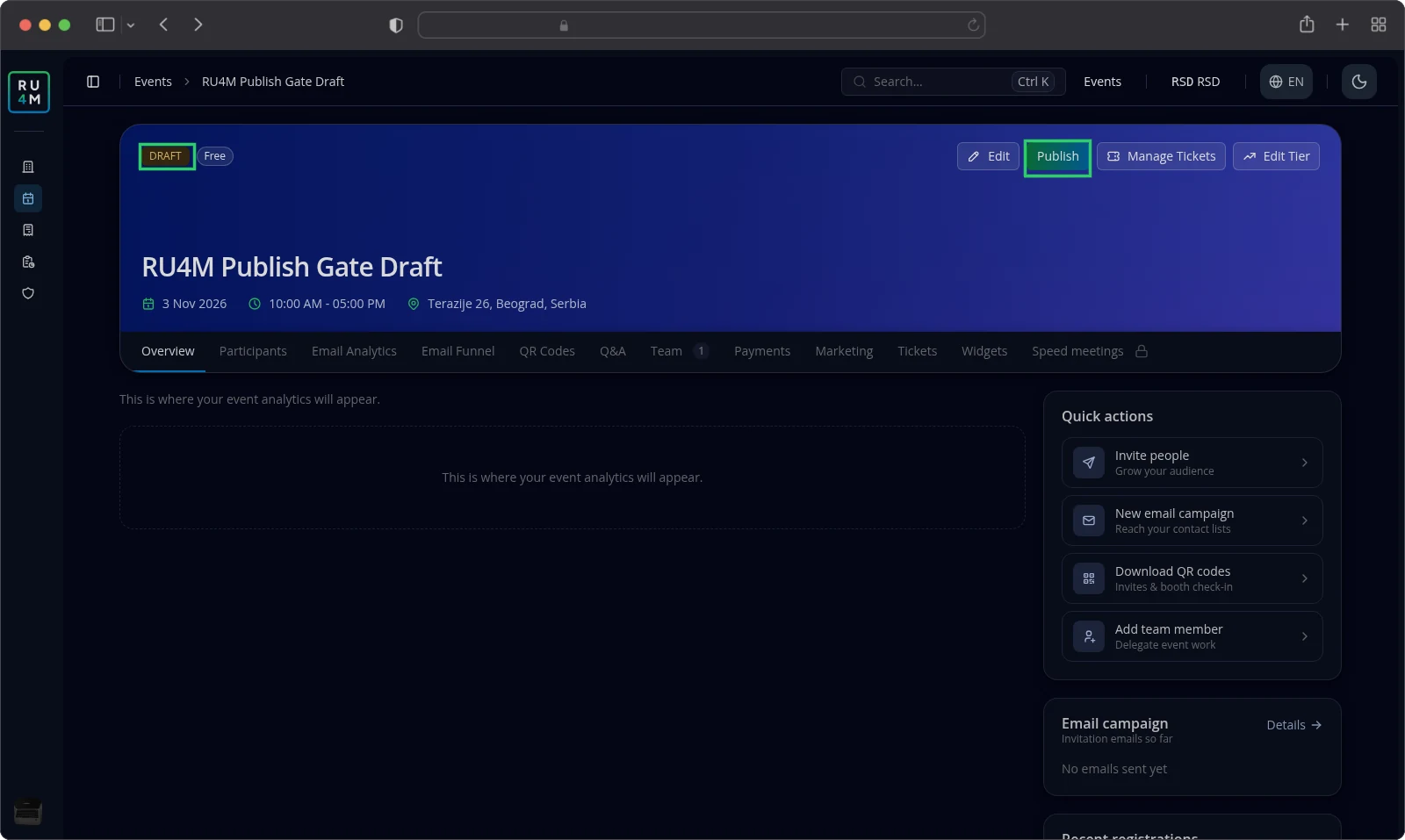
Task: Click the Events link in top bar
Action: point(1102,82)
